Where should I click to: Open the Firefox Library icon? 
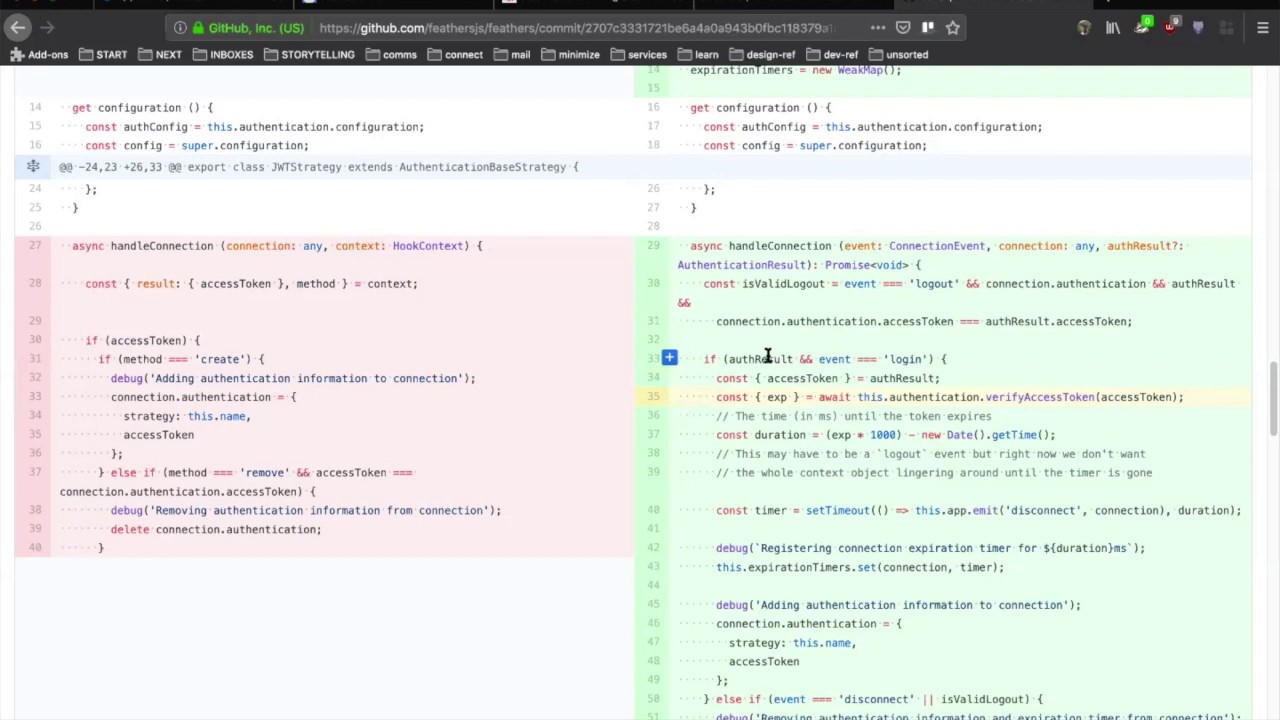click(x=1112, y=28)
